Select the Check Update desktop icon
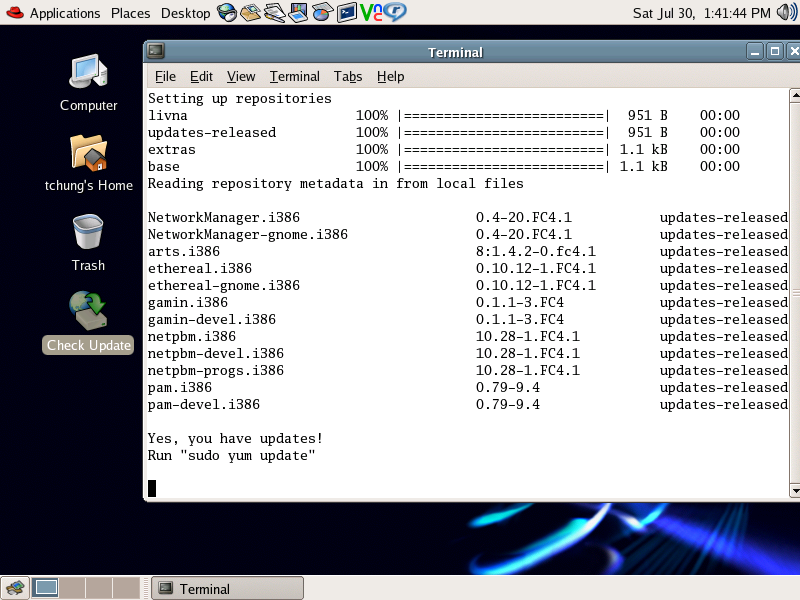Viewport: 800px width, 600px height. pos(88,322)
